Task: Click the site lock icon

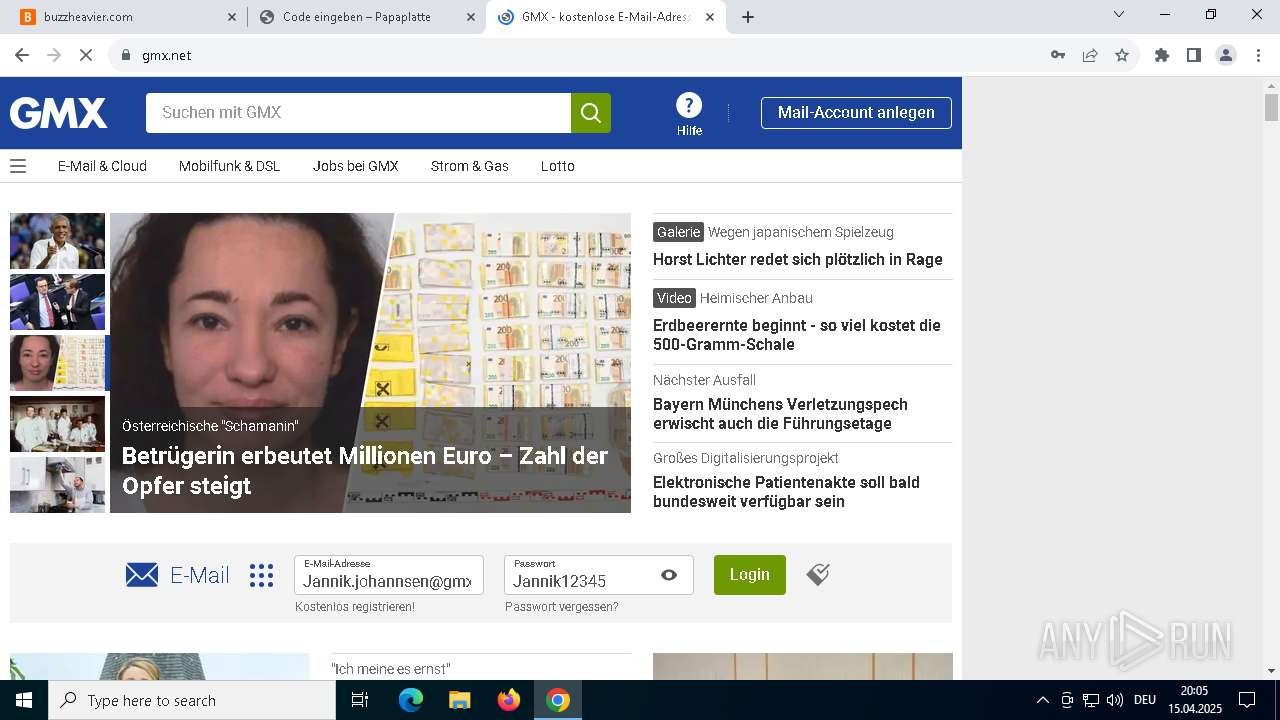Action: (x=126, y=55)
